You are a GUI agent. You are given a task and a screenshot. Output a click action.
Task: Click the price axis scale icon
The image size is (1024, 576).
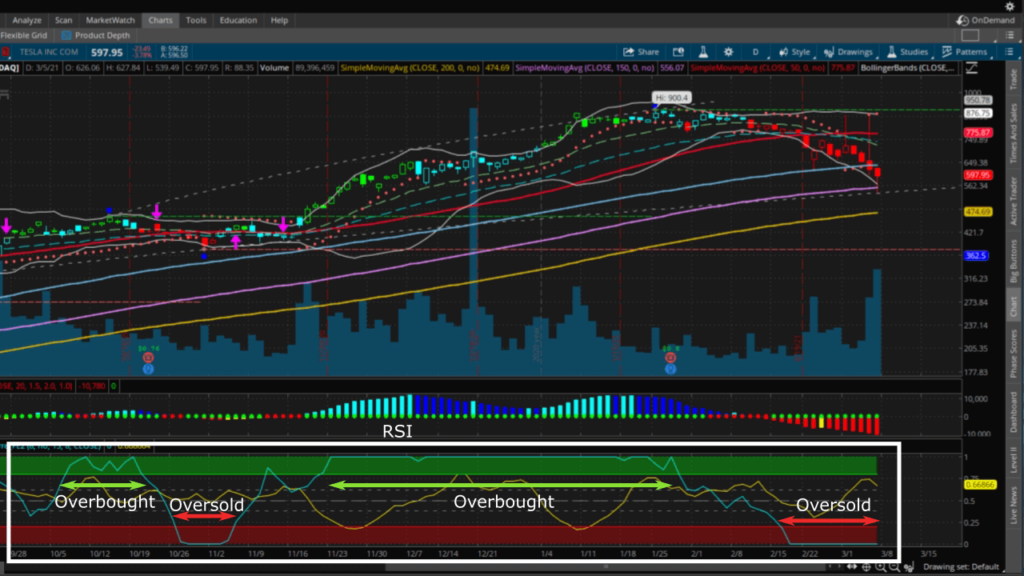(972, 68)
